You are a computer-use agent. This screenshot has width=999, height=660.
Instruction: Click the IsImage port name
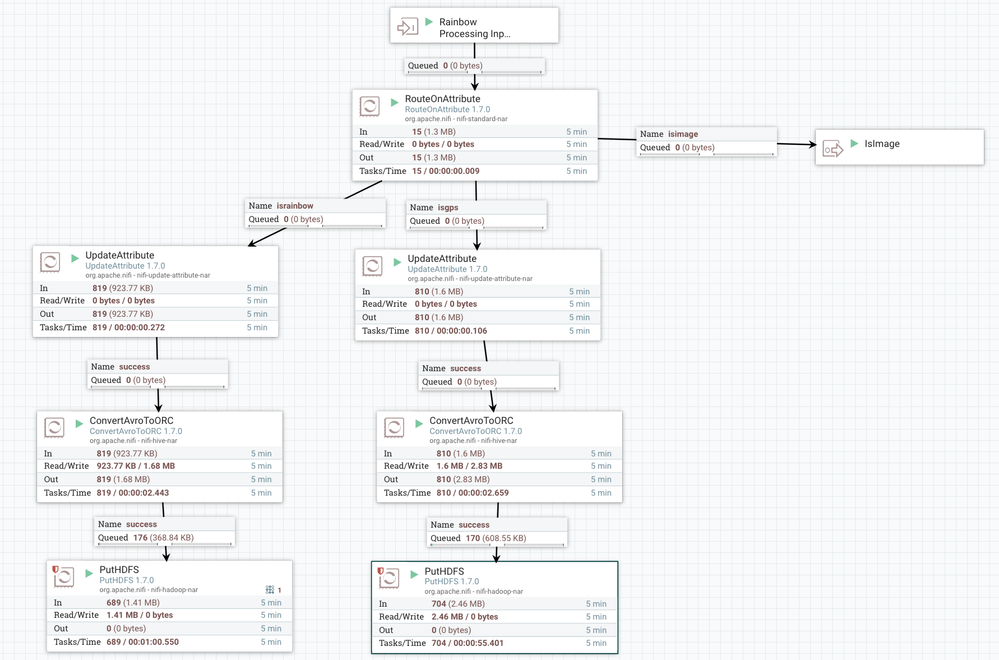[x=882, y=143]
